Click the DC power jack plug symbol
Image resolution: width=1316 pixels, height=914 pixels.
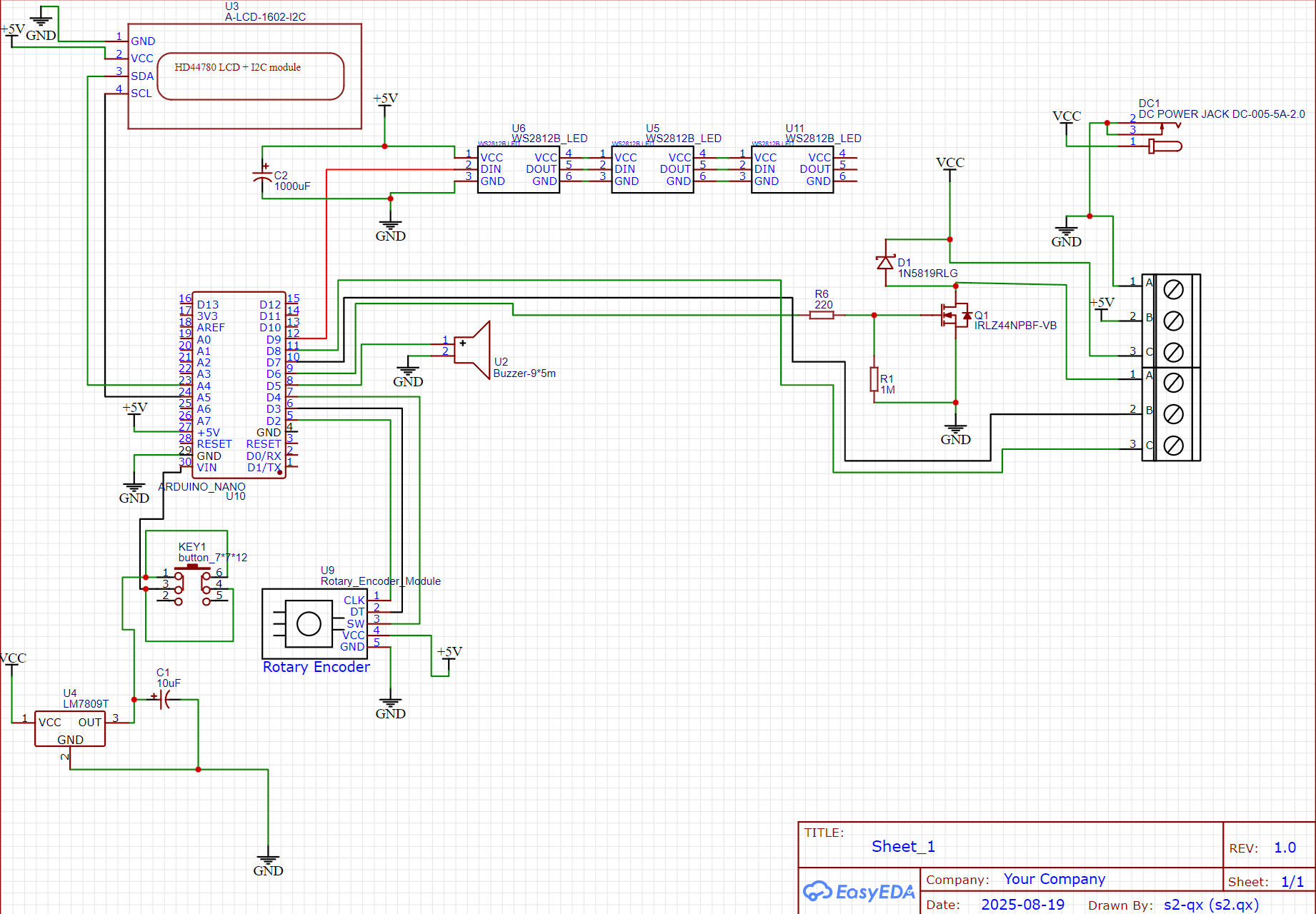pos(1163,146)
